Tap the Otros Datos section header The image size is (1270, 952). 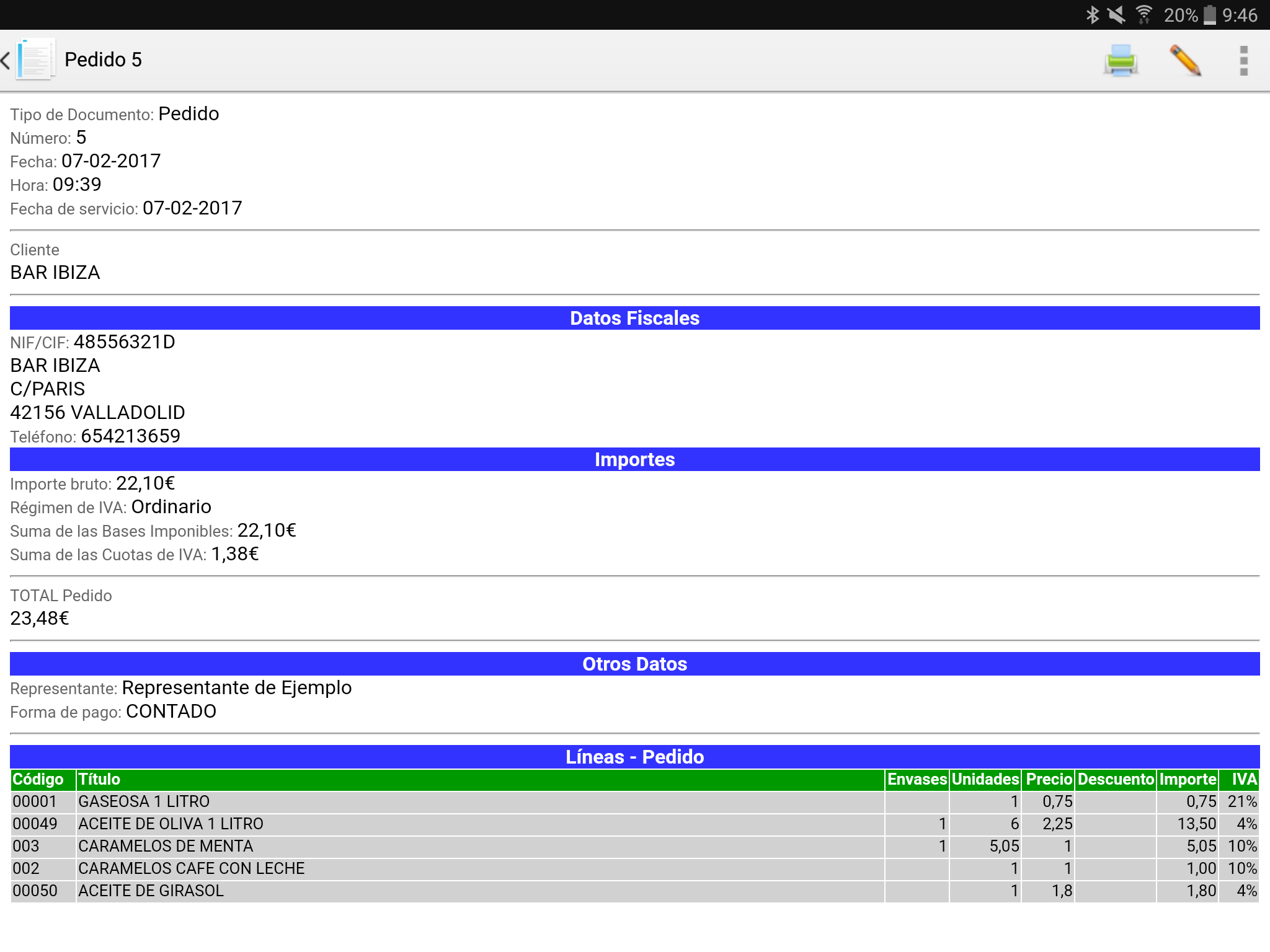(634, 664)
